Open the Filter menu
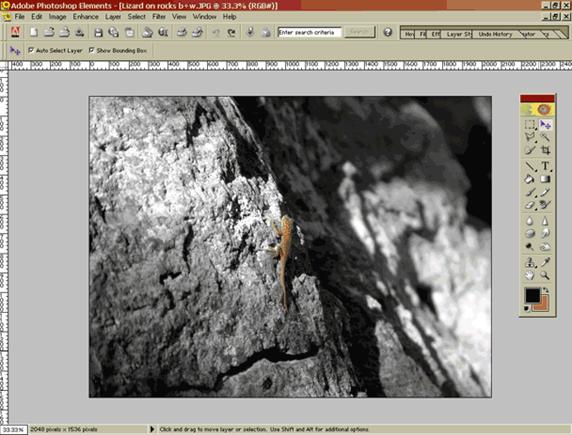Image resolution: width=572 pixels, height=435 pixels. [159, 17]
